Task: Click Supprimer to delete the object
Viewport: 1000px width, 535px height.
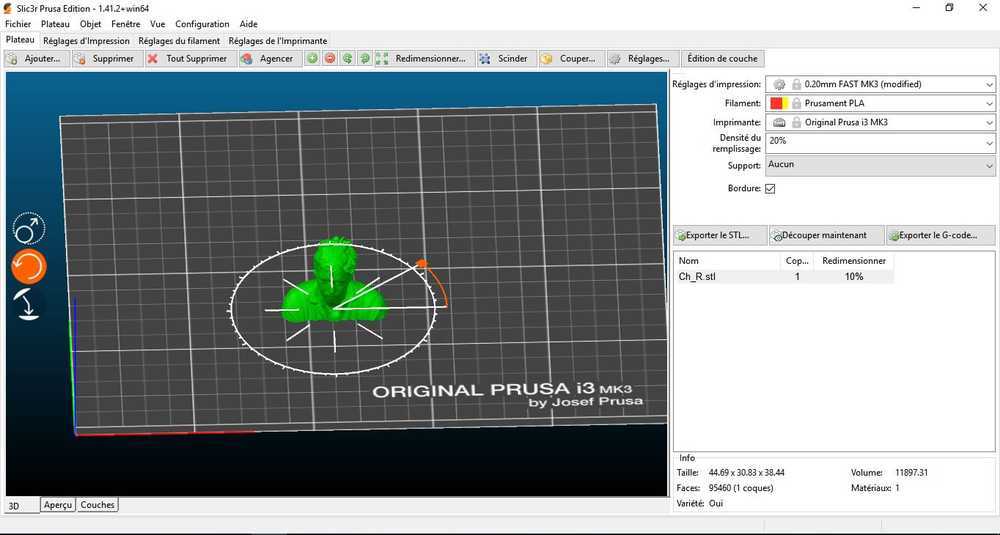Action: point(105,59)
